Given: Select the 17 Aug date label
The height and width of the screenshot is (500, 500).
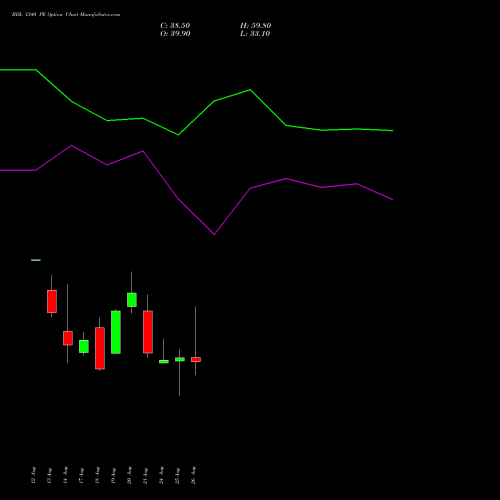Looking at the screenshot, I should (81, 475).
